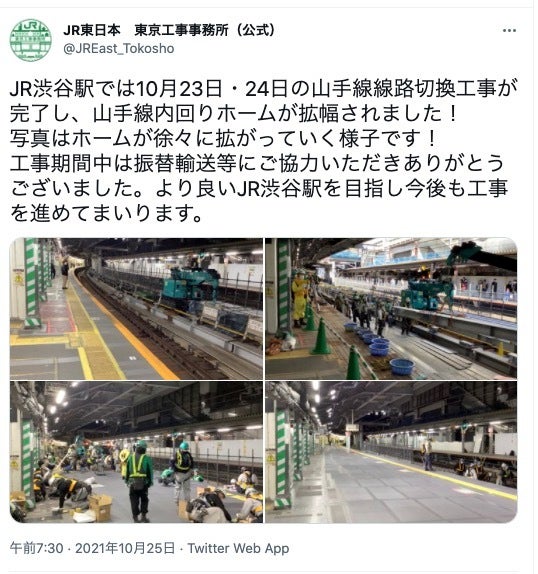Open the 午前7:30 timestamp link
The width and height of the screenshot is (538, 574).
click(x=36, y=548)
